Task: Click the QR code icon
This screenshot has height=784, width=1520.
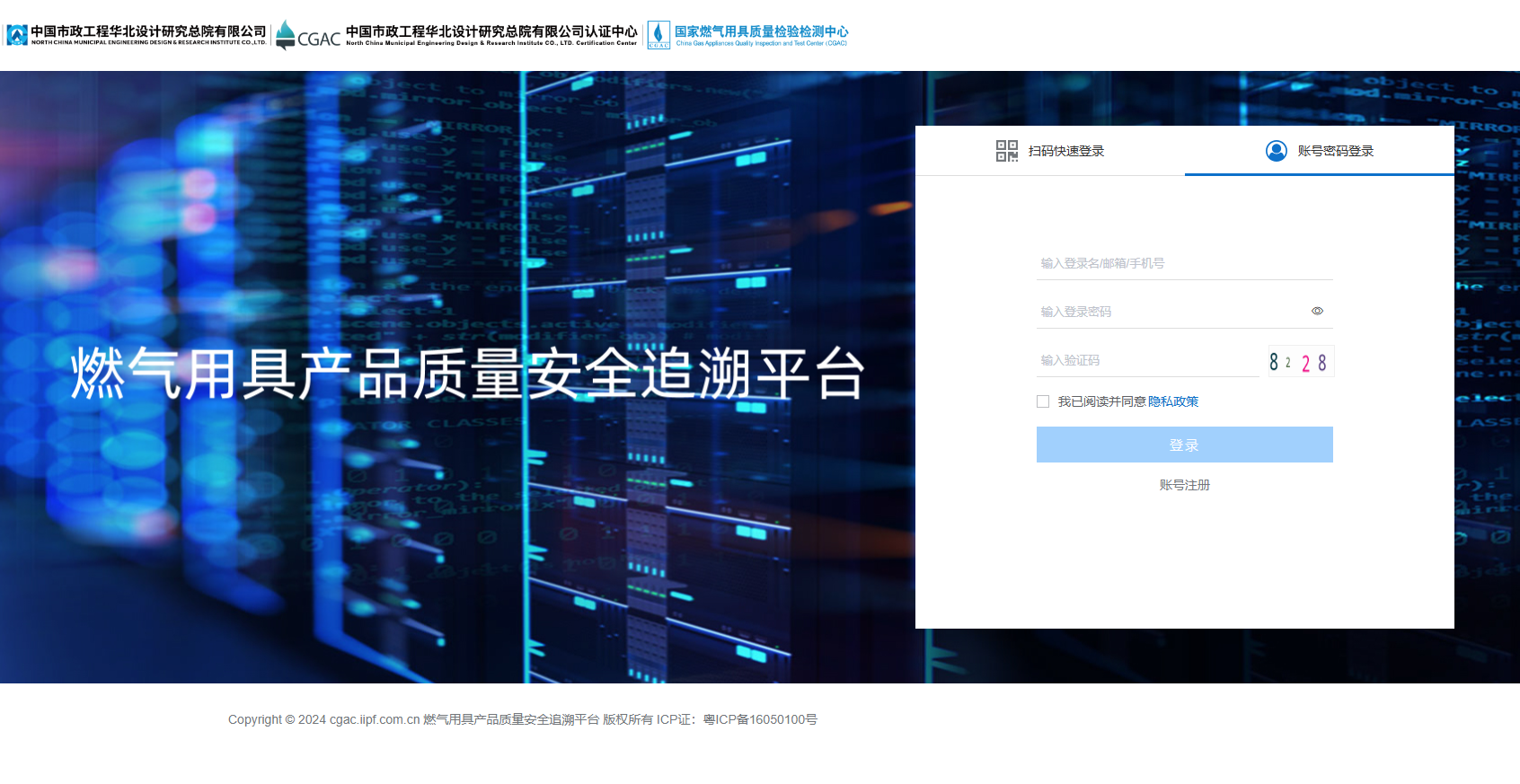Action: coord(1006,151)
